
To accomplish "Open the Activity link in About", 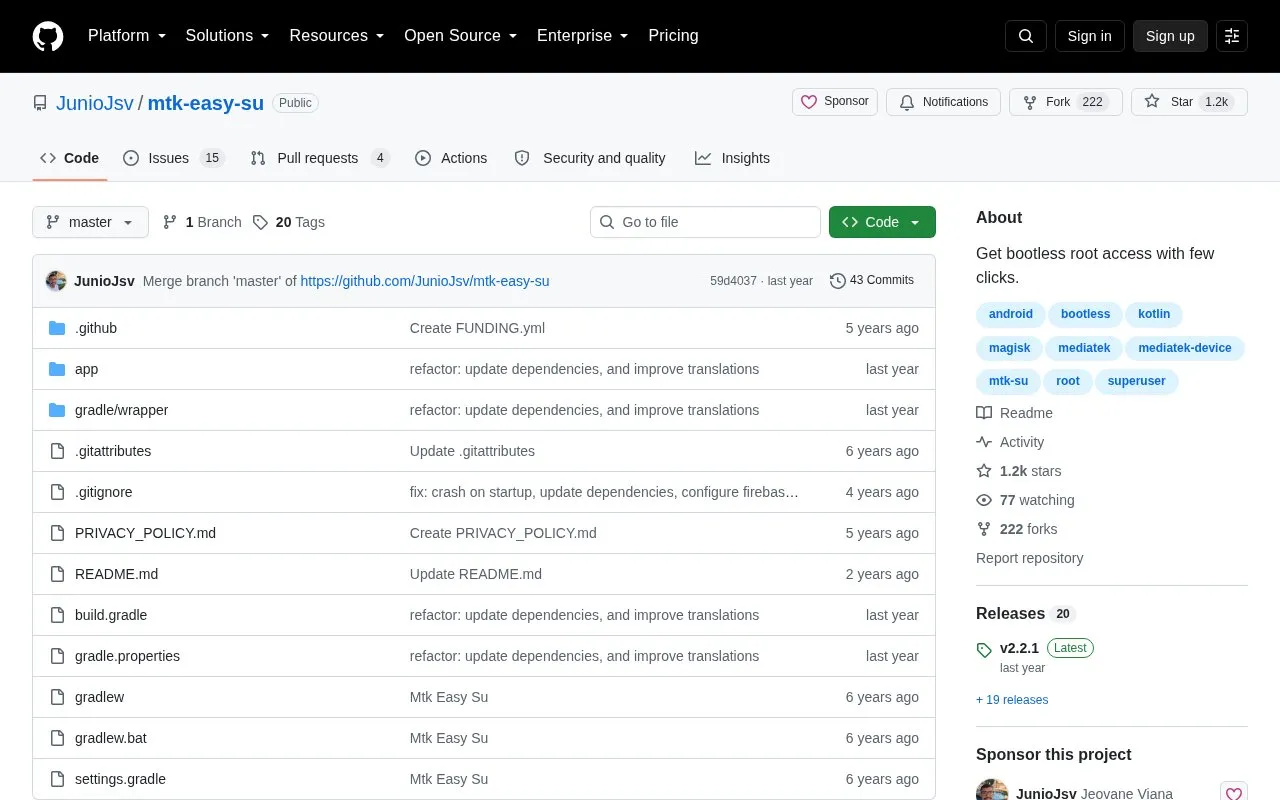I will click(x=1010, y=442).
